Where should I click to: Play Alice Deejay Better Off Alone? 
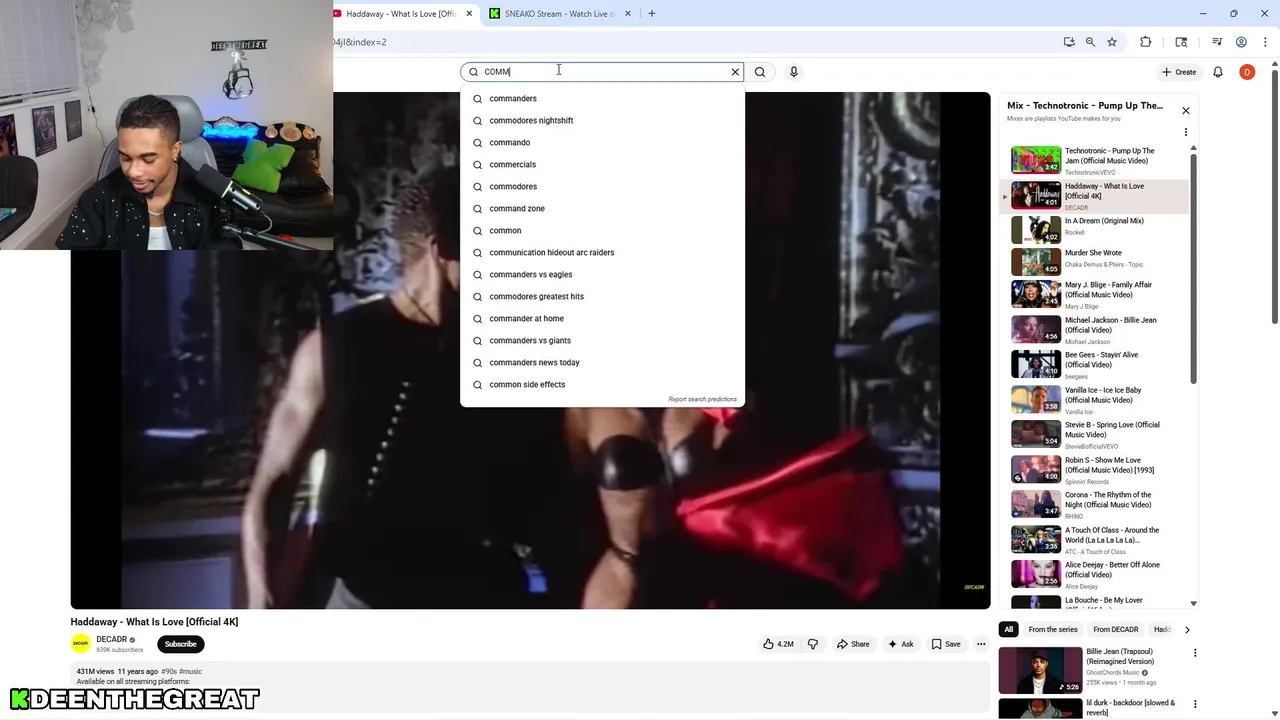click(x=1096, y=575)
